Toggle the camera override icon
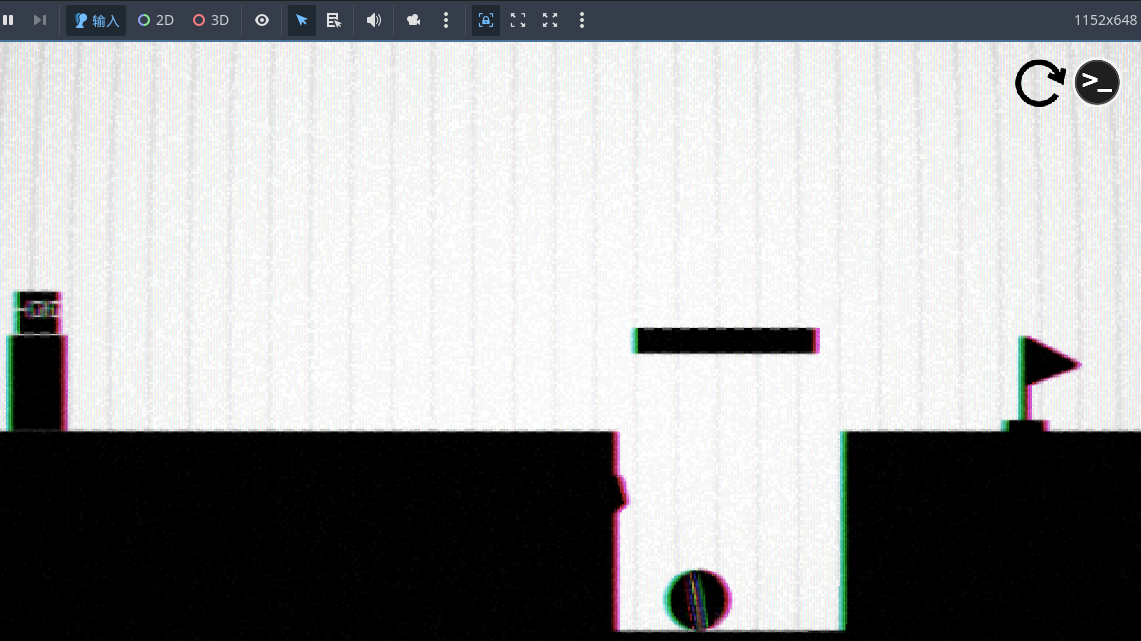The image size is (1141, 641). (x=413, y=20)
